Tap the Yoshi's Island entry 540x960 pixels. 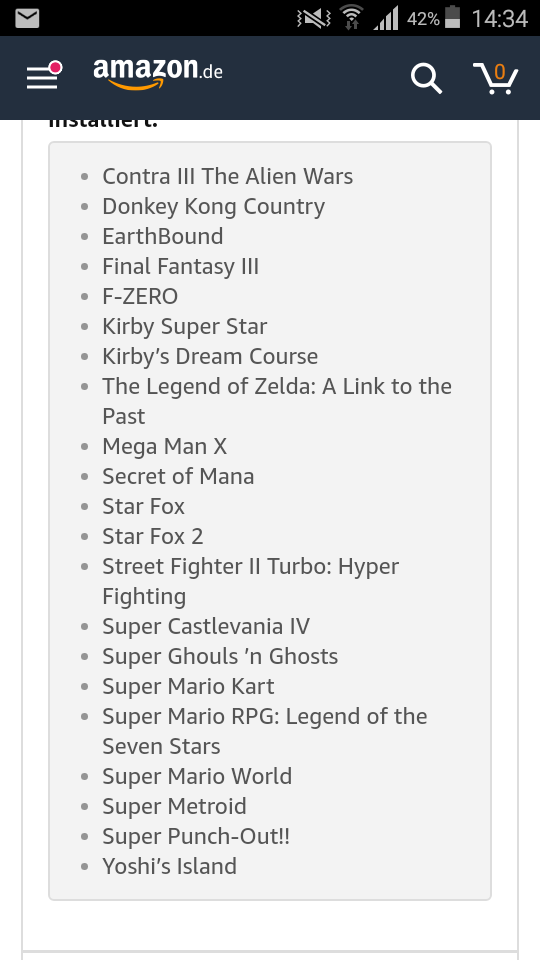click(170, 866)
